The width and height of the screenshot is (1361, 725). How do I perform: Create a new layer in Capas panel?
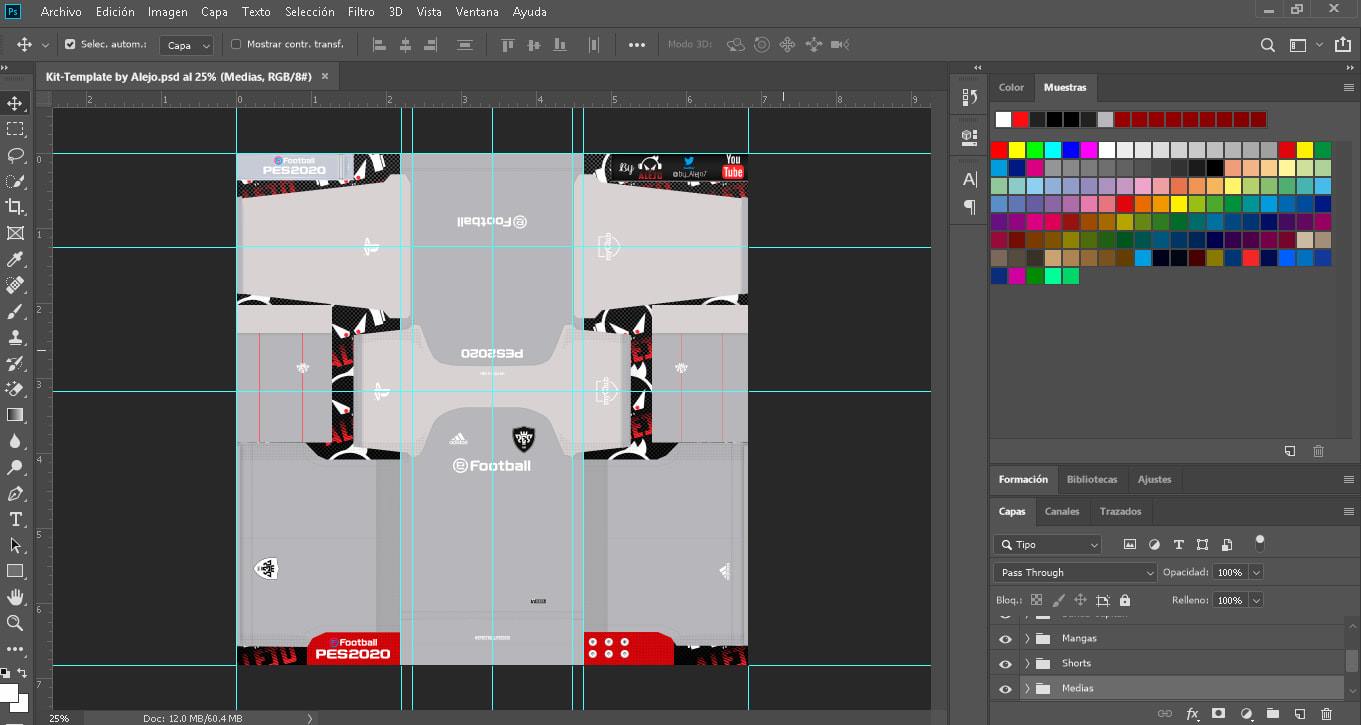coord(1299,714)
